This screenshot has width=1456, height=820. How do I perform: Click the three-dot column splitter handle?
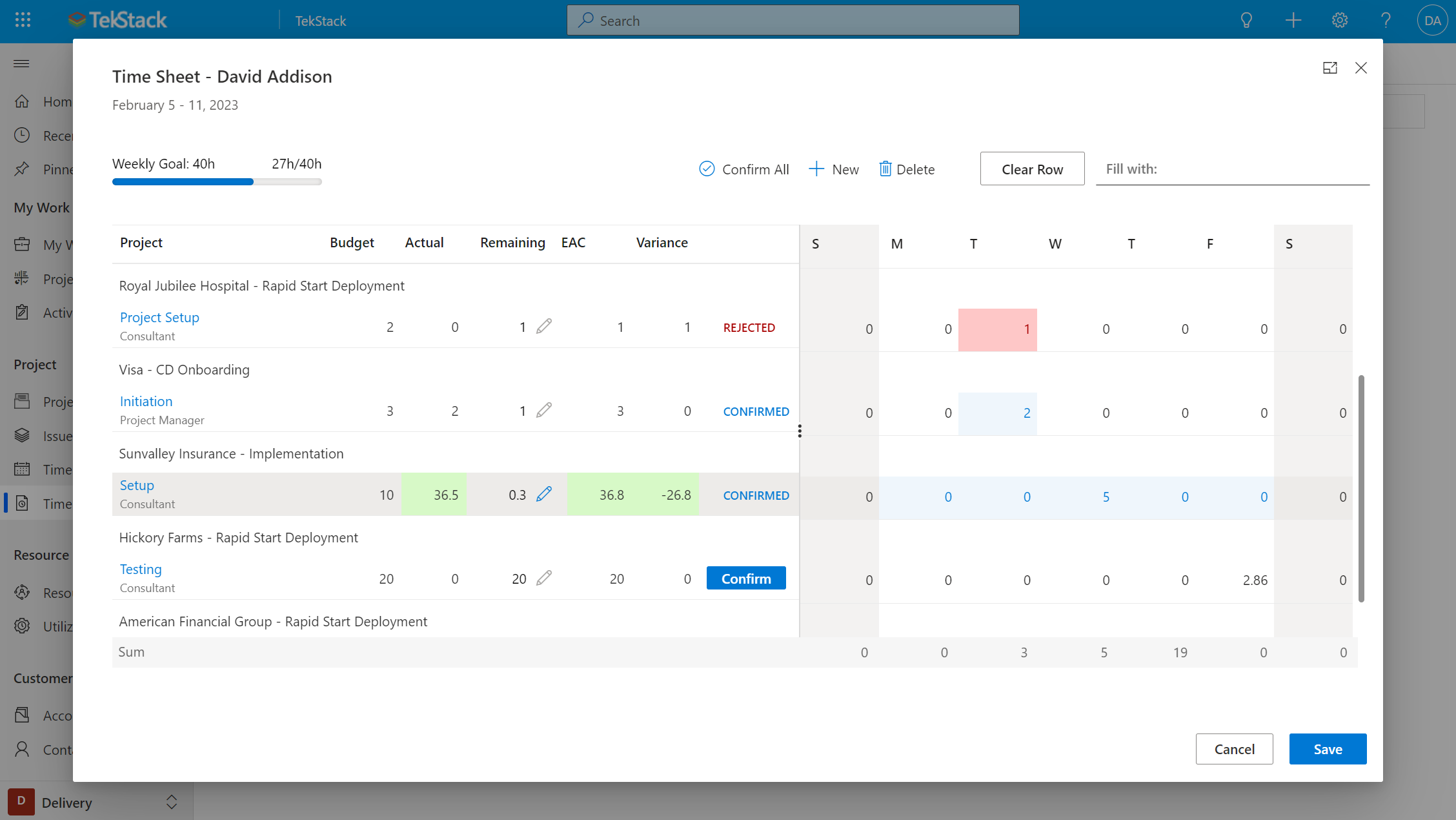tap(800, 431)
